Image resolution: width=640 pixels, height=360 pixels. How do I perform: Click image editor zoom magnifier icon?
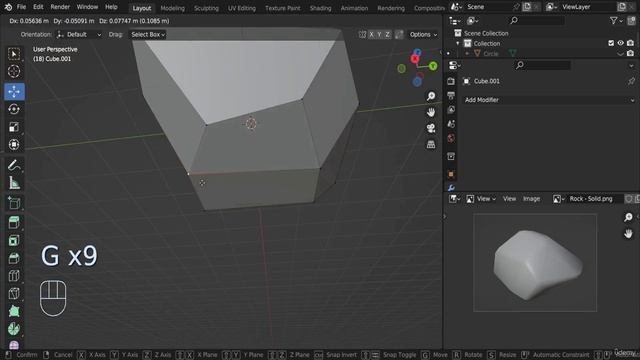[628, 217]
